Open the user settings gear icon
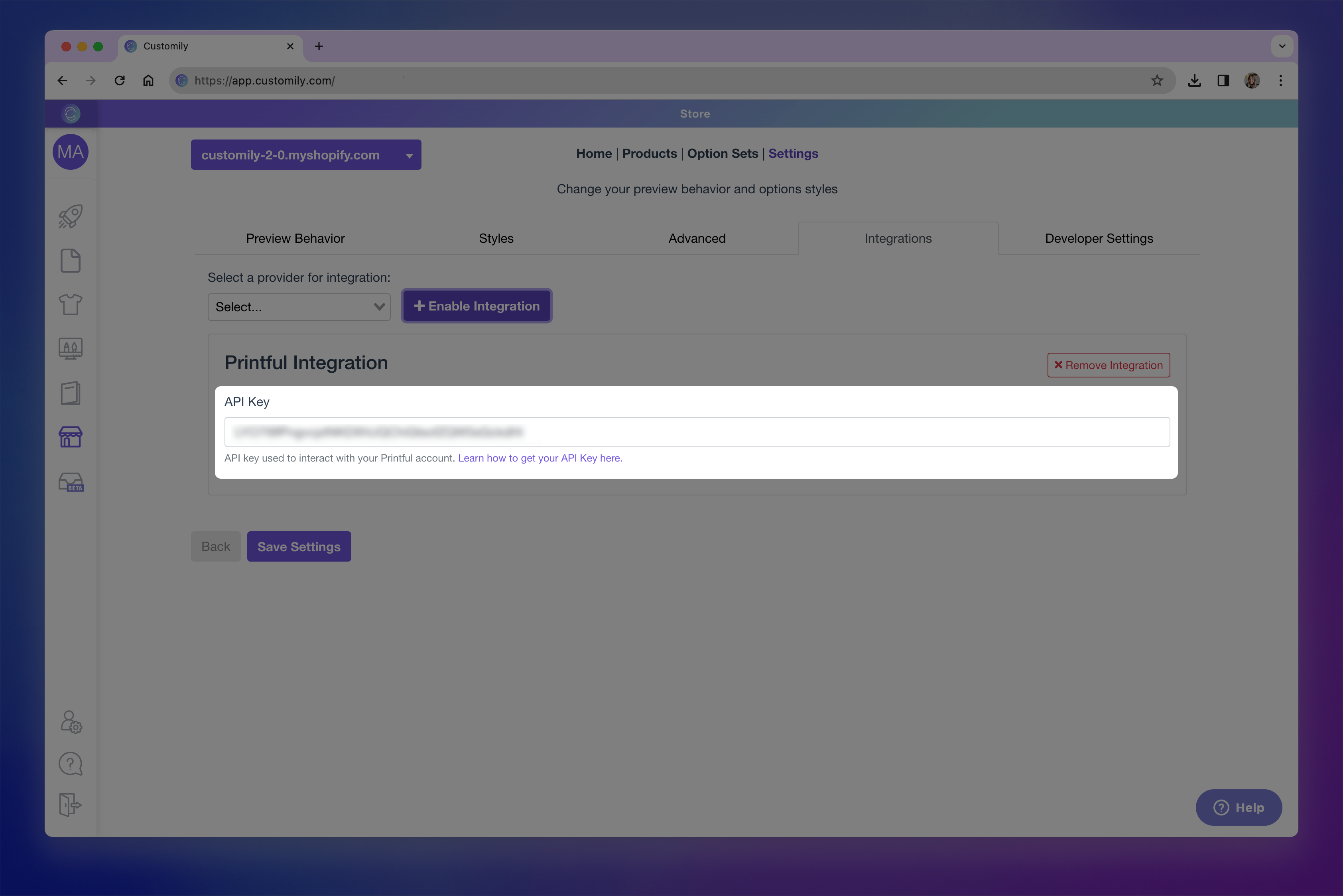Viewport: 1343px width, 896px height. [x=71, y=722]
